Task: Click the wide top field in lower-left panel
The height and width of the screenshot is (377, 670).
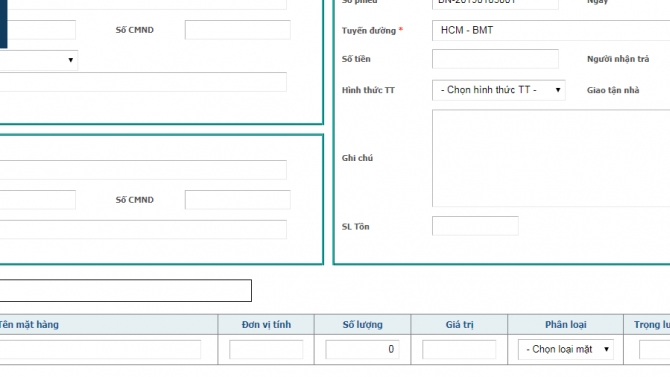Action: coord(143,170)
